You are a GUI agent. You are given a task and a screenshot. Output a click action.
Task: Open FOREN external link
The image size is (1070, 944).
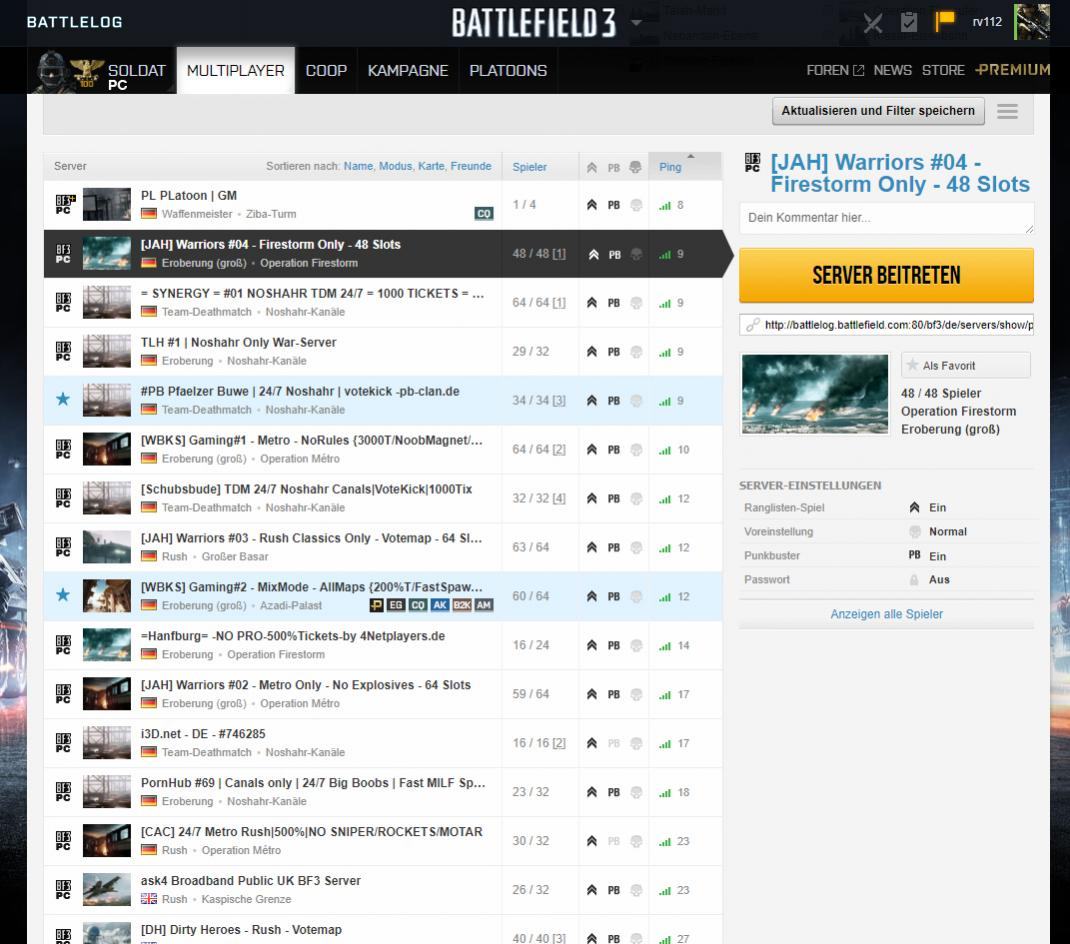point(835,70)
